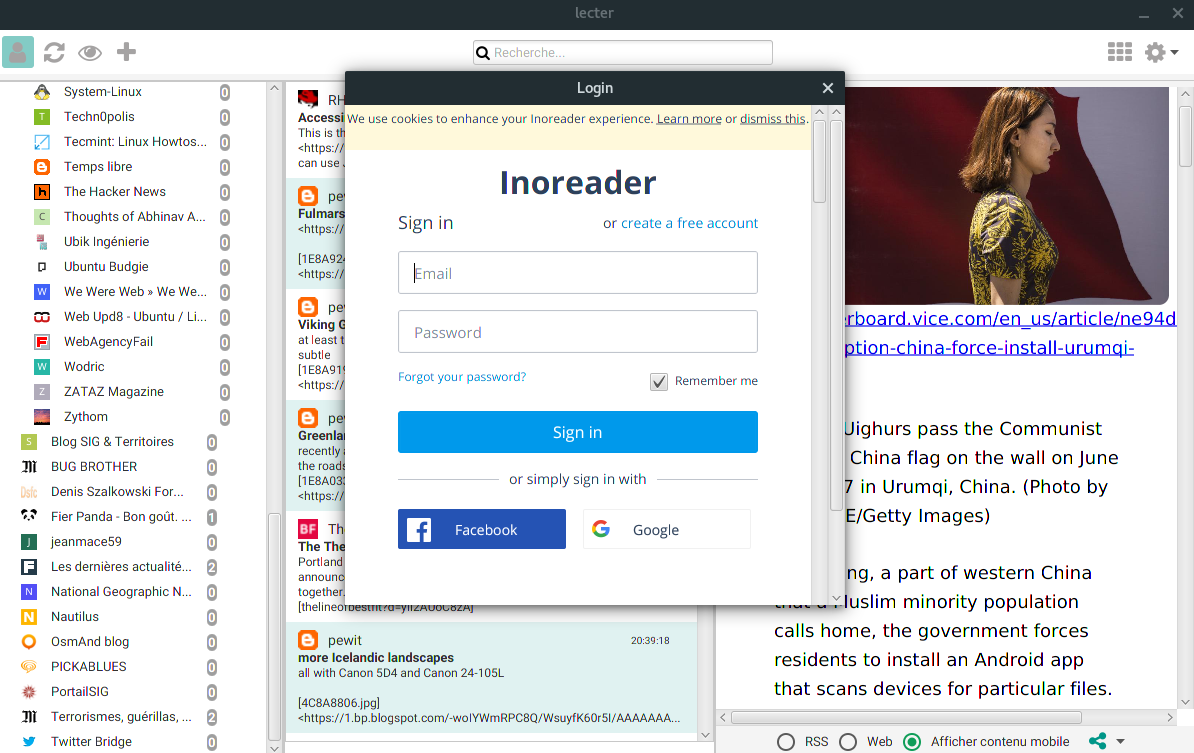Sign in with Google button

point(667,529)
